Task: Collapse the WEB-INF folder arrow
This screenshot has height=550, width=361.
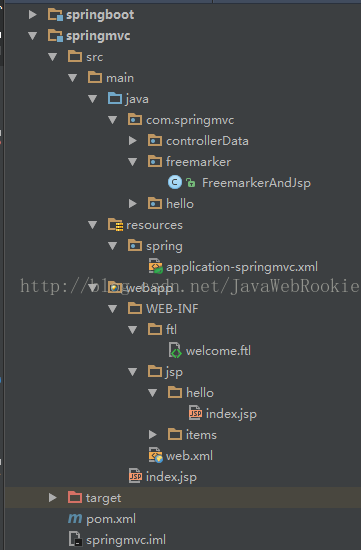Action: pyautogui.click(x=113, y=309)
